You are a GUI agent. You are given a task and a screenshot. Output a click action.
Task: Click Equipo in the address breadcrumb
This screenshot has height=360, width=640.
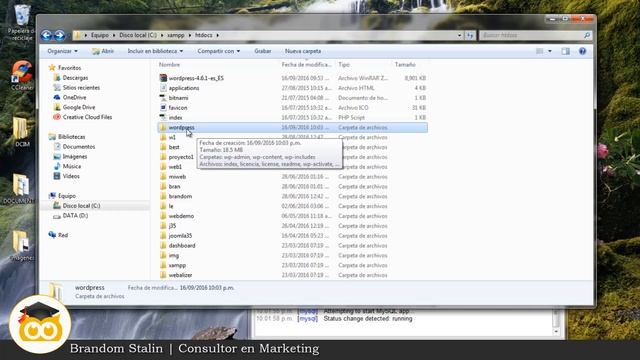click(x=100, y=36)
